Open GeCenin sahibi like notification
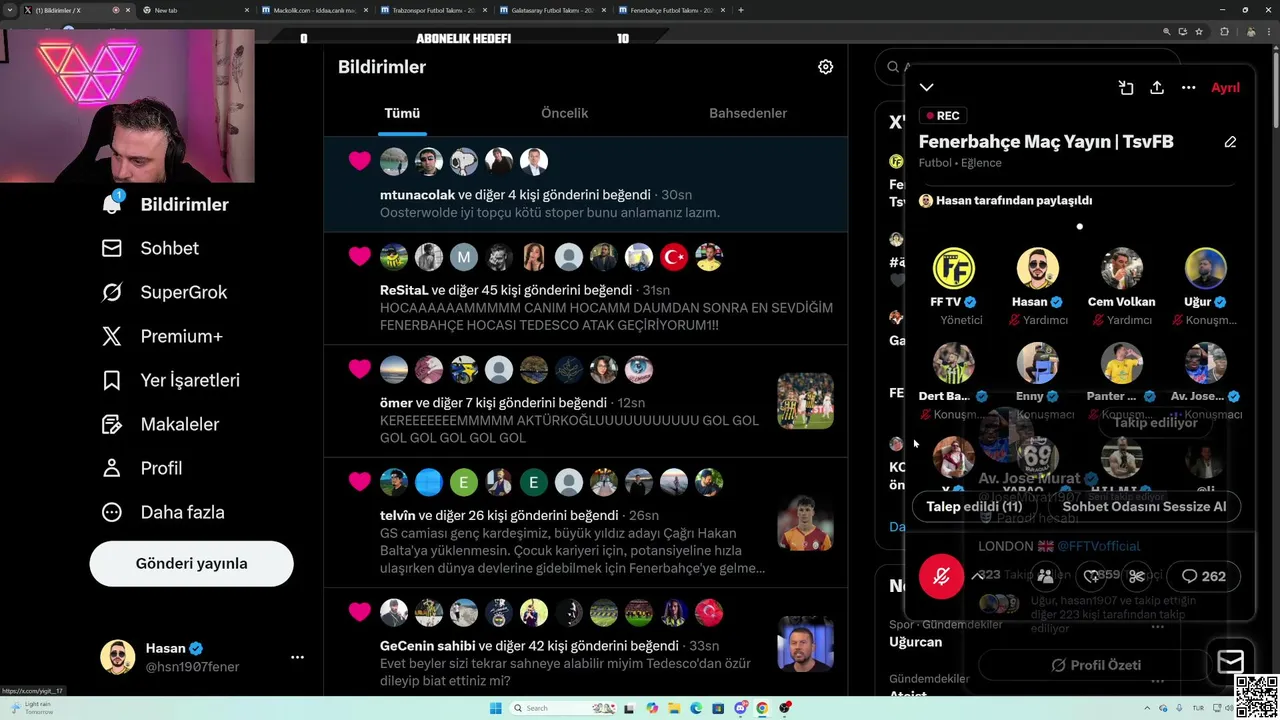The height and width of the screenshot is (720, 1280). point(586,643)
